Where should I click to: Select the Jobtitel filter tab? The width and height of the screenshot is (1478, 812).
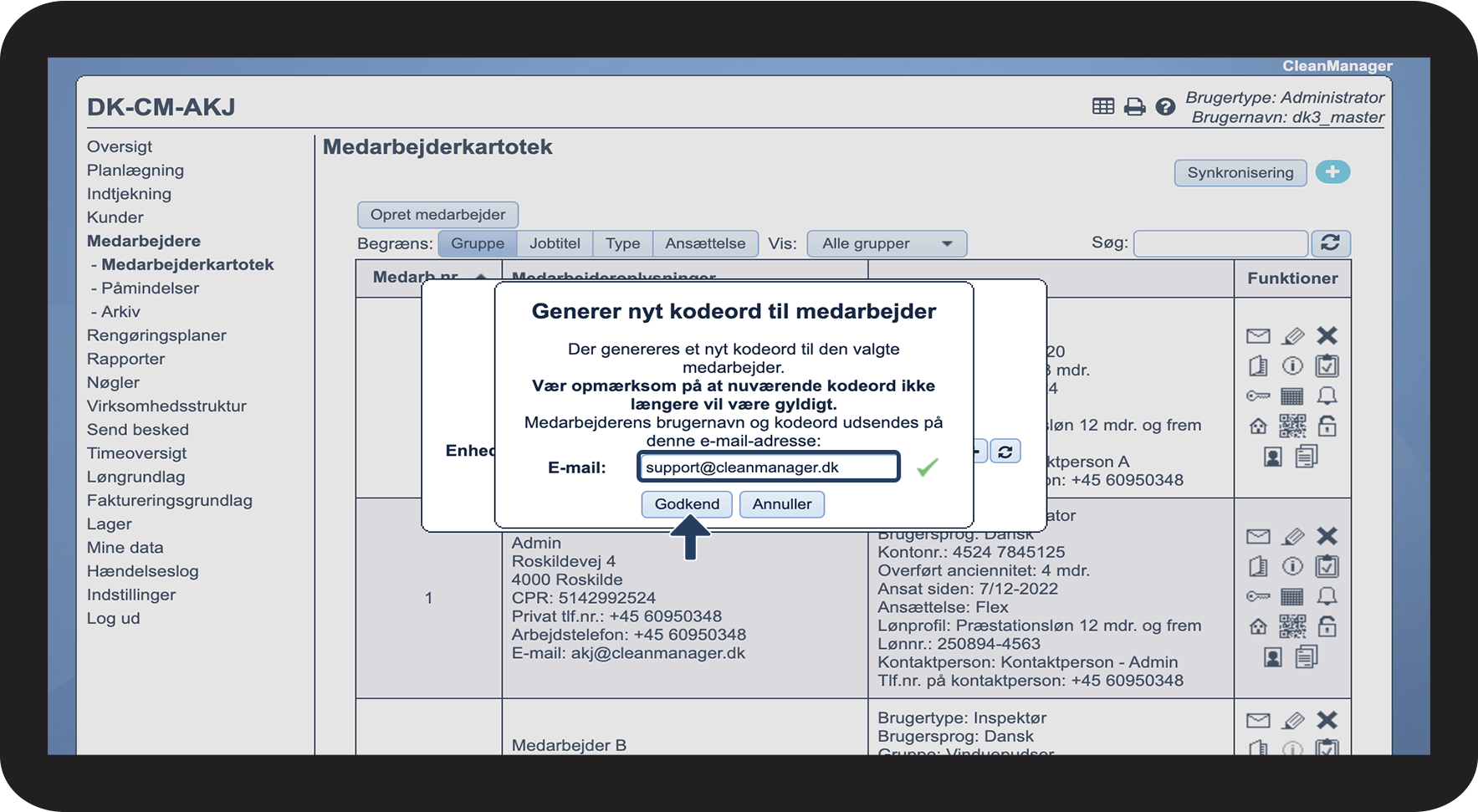pos(555,243)
